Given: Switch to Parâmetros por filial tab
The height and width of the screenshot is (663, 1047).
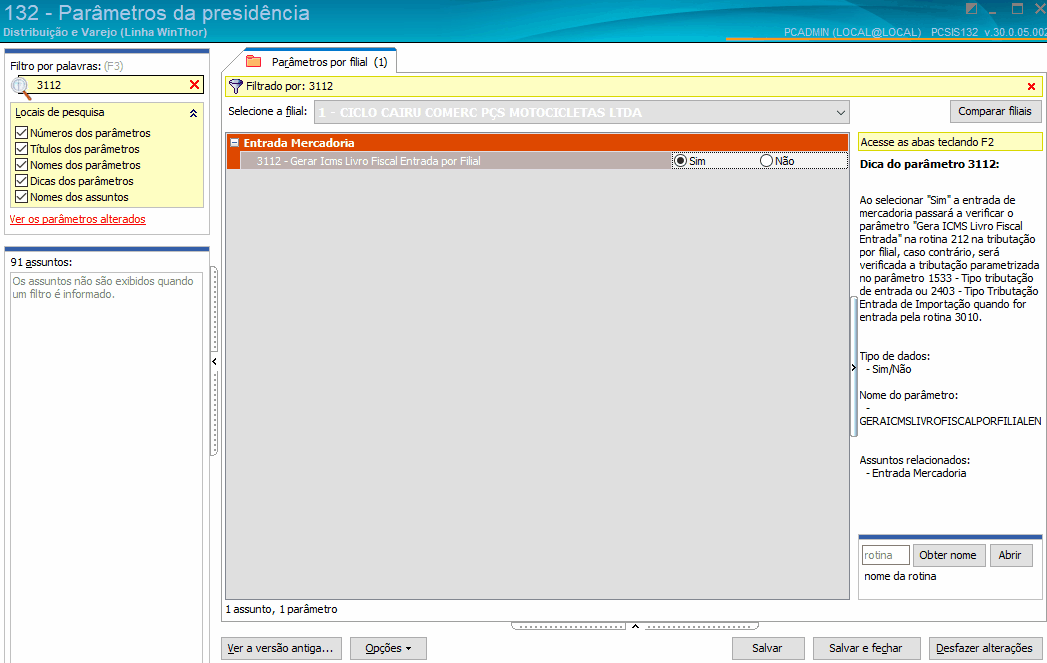Looking at the screenshot, I should 321,62.
